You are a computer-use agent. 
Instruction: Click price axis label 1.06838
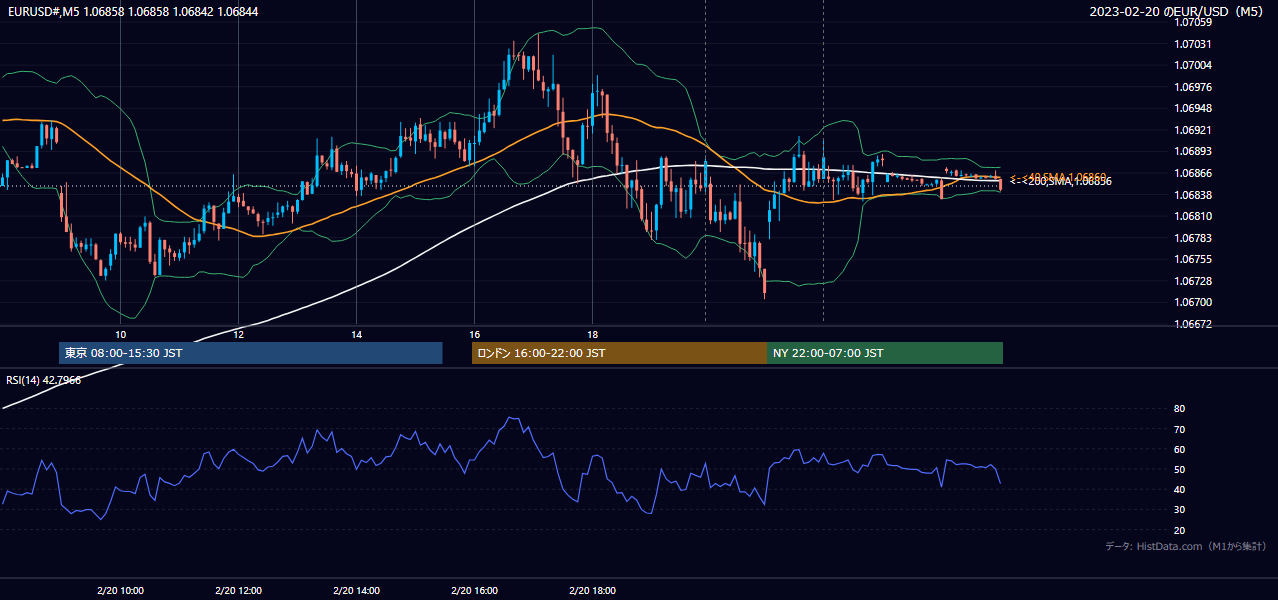(1192, 195)
